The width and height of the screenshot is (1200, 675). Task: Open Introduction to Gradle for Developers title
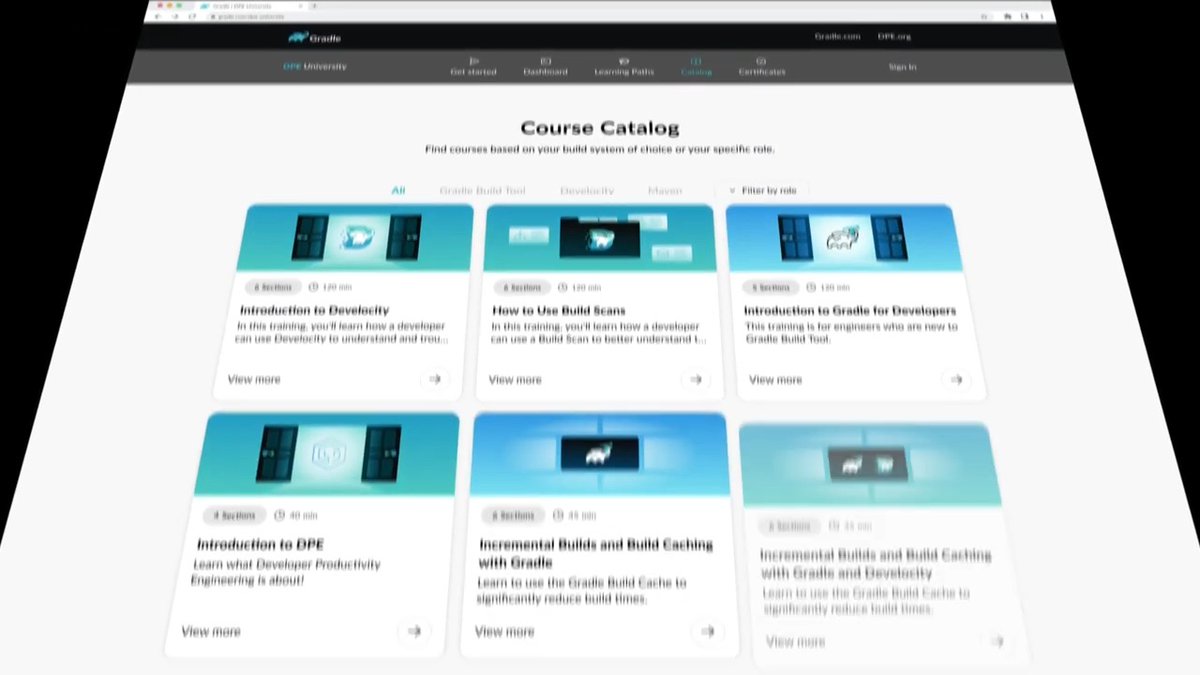[x=850, y=311]
